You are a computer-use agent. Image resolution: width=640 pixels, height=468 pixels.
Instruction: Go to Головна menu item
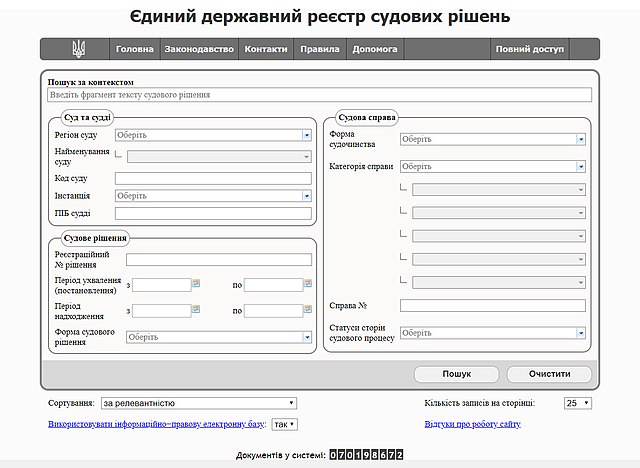(135, 49)
